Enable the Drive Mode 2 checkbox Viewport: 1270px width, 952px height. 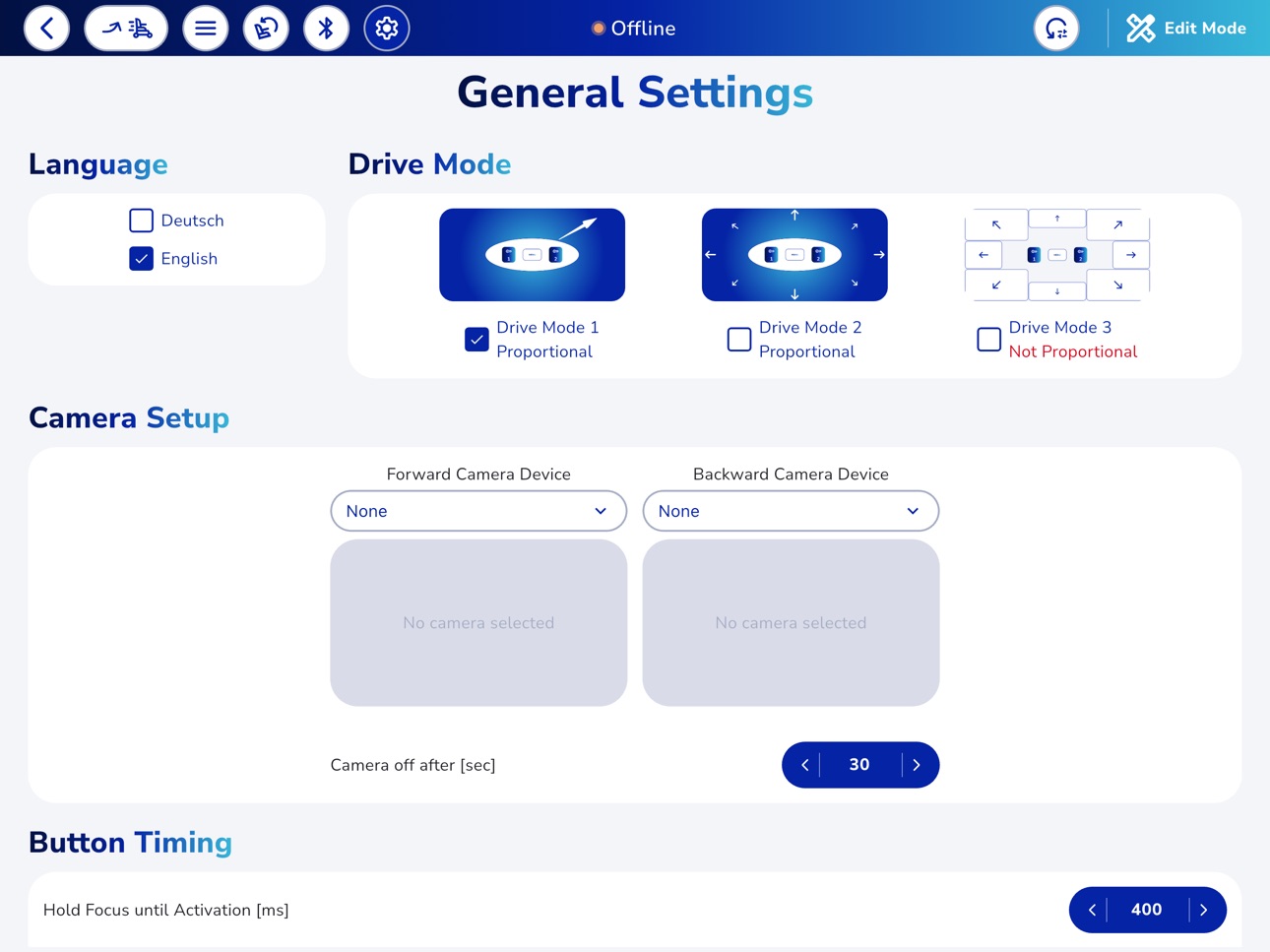[x=739, y=340]
